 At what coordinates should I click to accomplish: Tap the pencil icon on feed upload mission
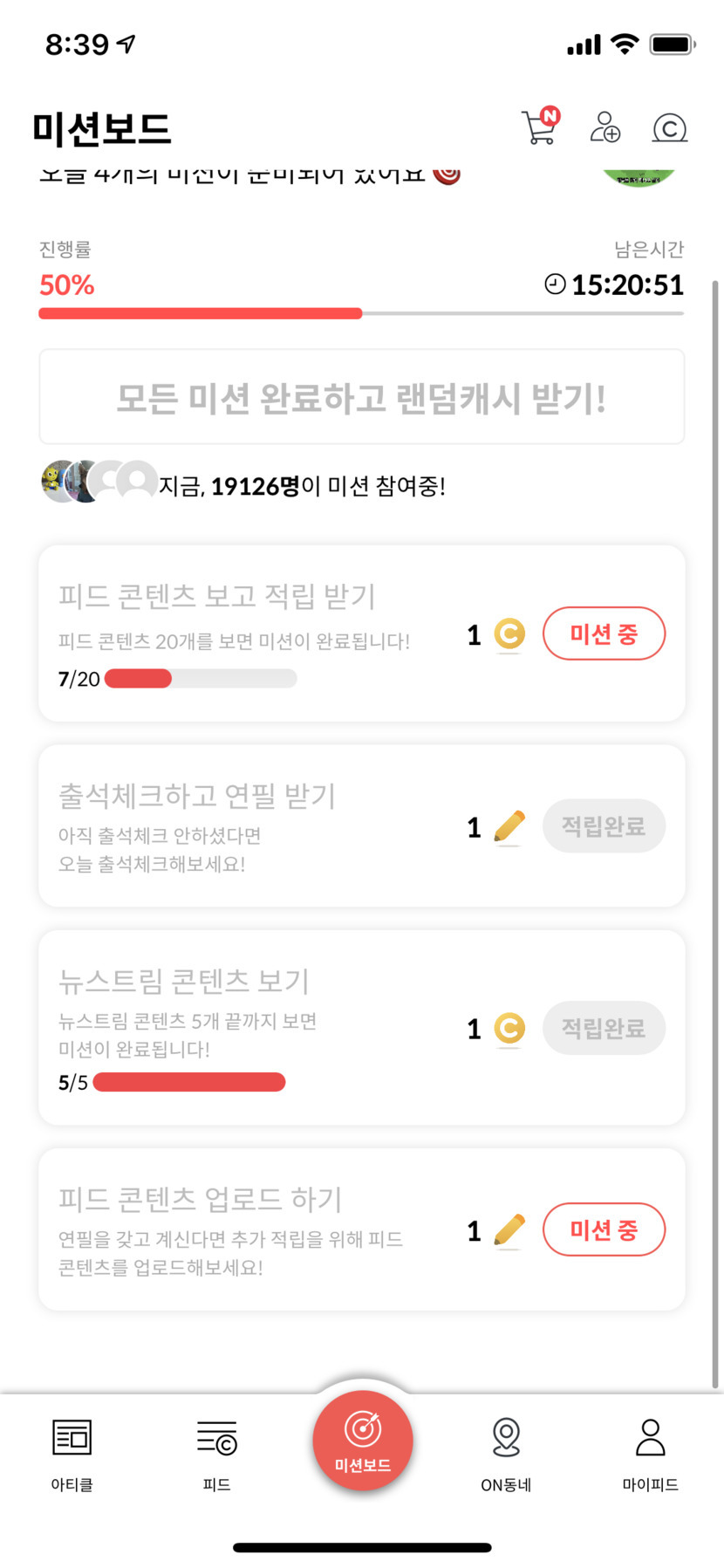(509, 1230)
